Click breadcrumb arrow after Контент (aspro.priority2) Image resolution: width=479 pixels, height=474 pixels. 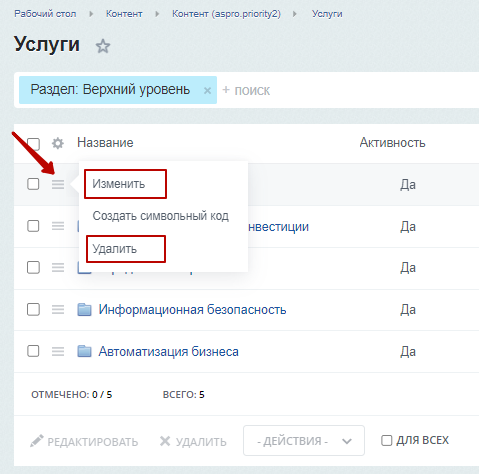click(295, 14)
